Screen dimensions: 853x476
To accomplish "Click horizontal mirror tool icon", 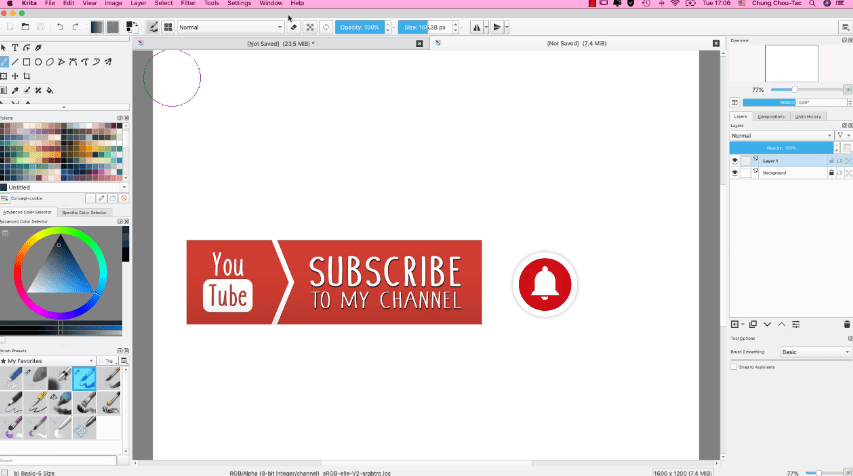I will (x=477, y=27).
